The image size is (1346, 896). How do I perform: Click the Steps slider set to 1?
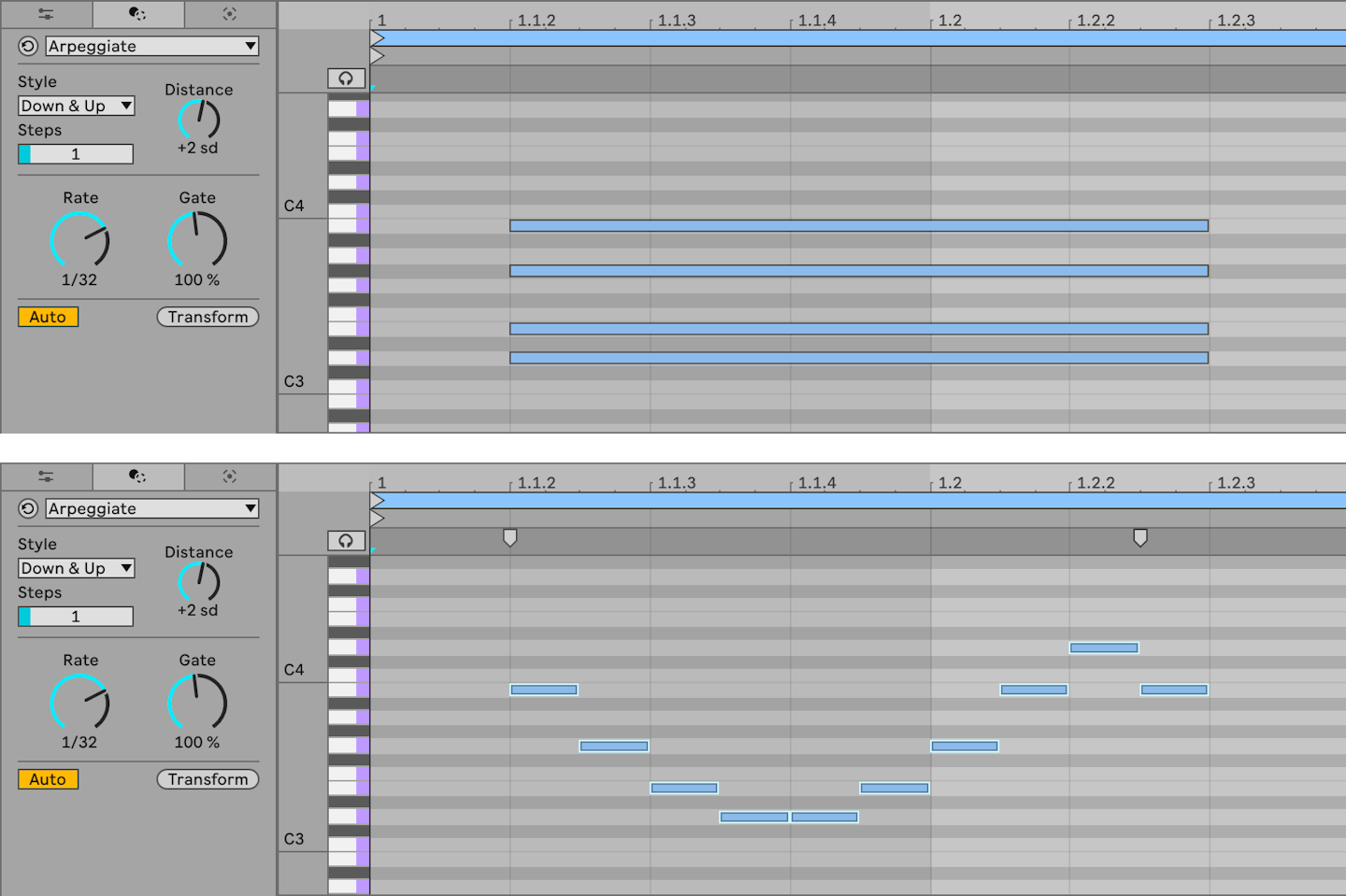pyautogui.click(x=75, y=153)
